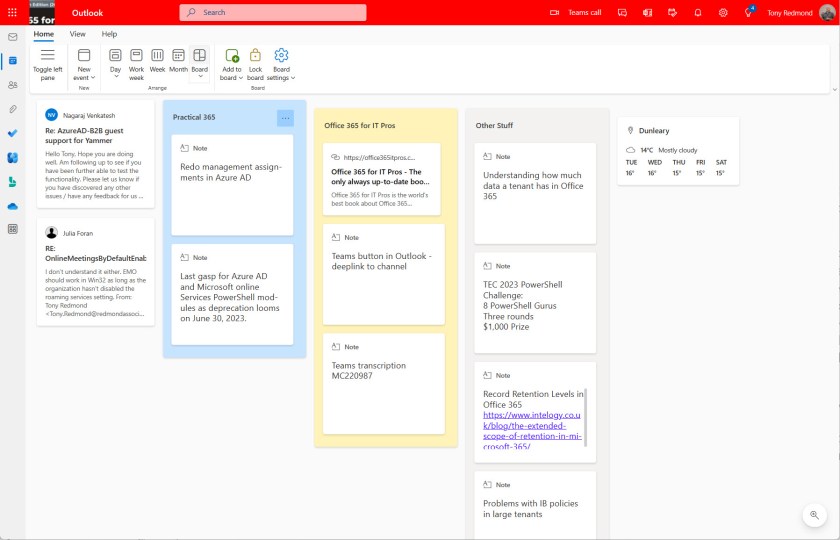Select the Office 365 for IT Pros list title
The height and width of the screenshot is (540, 840).
pos(359,125)
